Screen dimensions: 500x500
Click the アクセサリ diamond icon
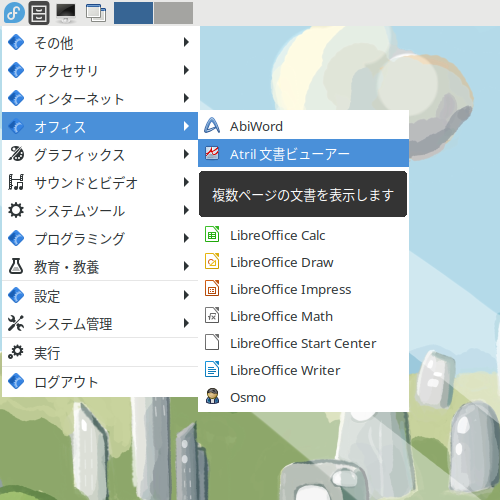coord(16,70)
